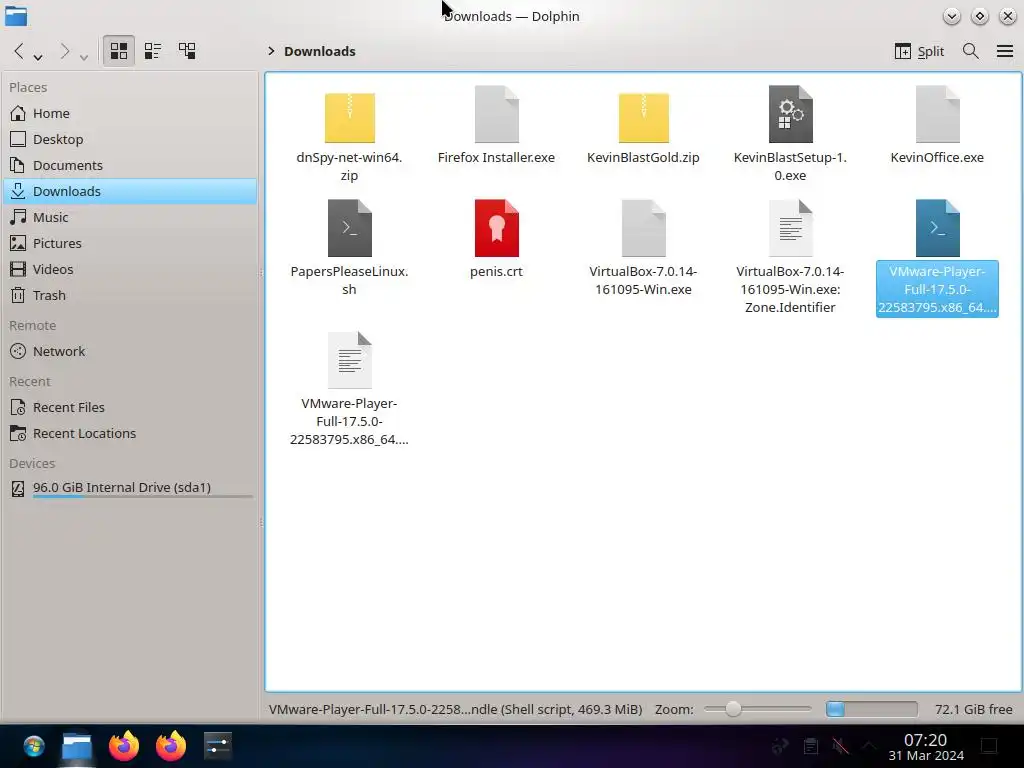Select VirtualBox-7.0.14-161095-Win.exe file icon
This screenshot has width=1024, height=768.
click(643, 228)
